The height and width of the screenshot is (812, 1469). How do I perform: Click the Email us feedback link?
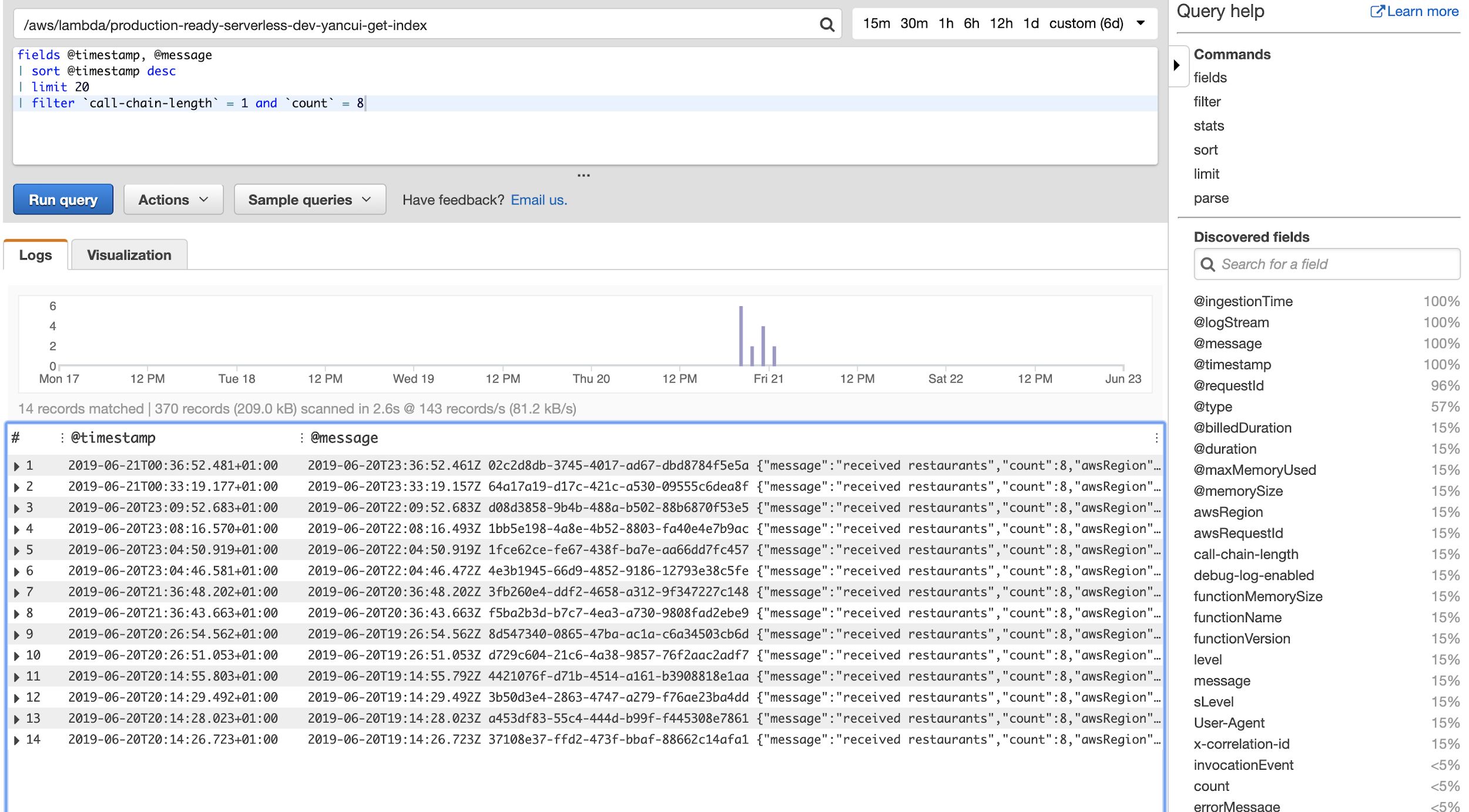click(539, 200)
